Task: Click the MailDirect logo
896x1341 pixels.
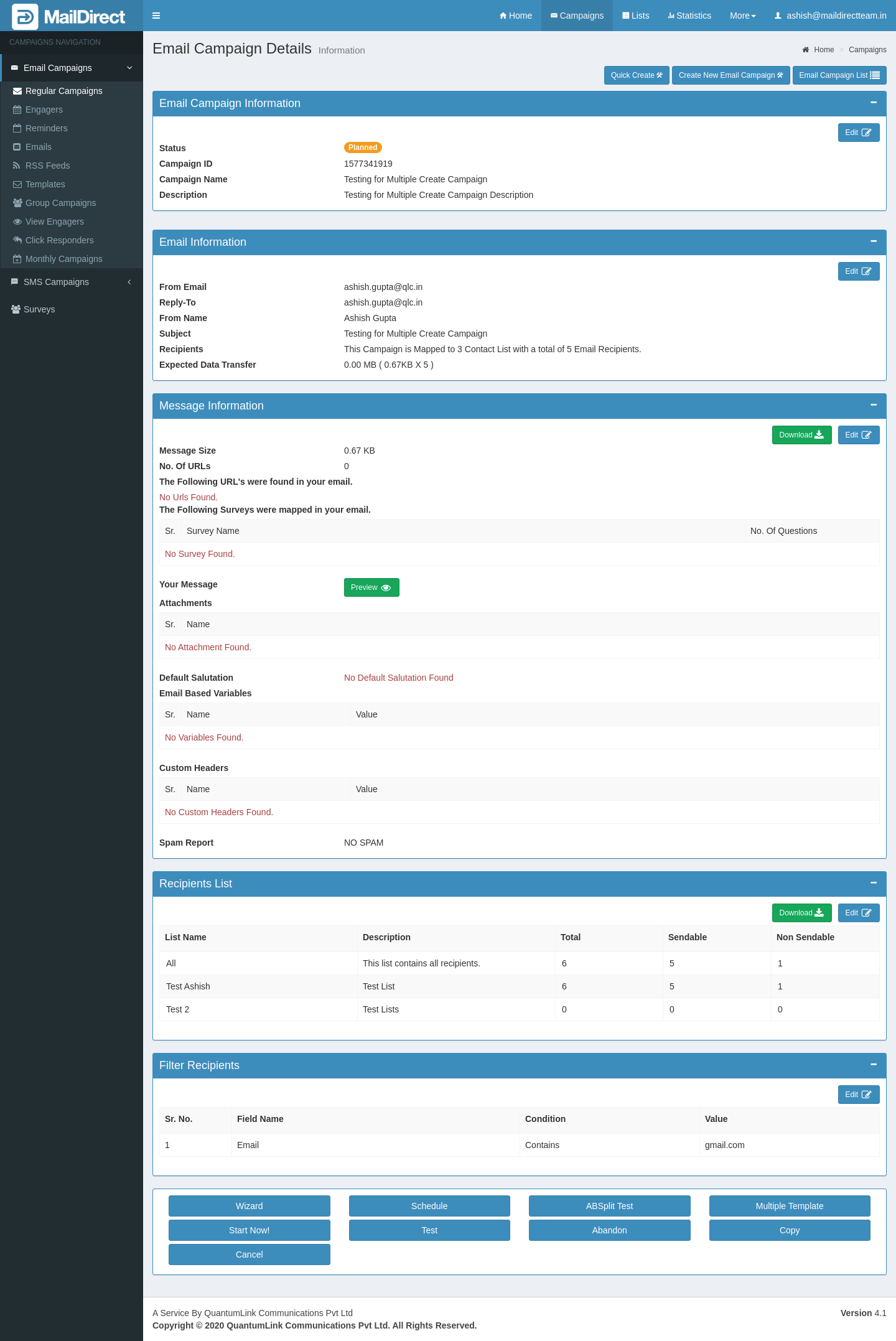Action: pos(70,16)
